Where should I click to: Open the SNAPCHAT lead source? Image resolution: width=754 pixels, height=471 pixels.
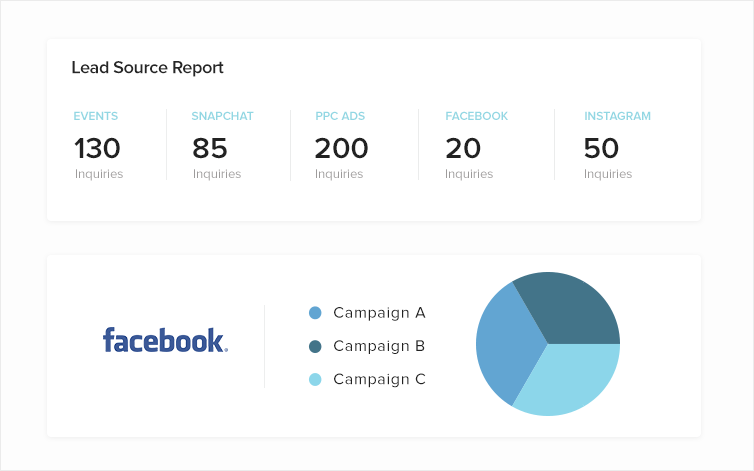tap(222, 116)
